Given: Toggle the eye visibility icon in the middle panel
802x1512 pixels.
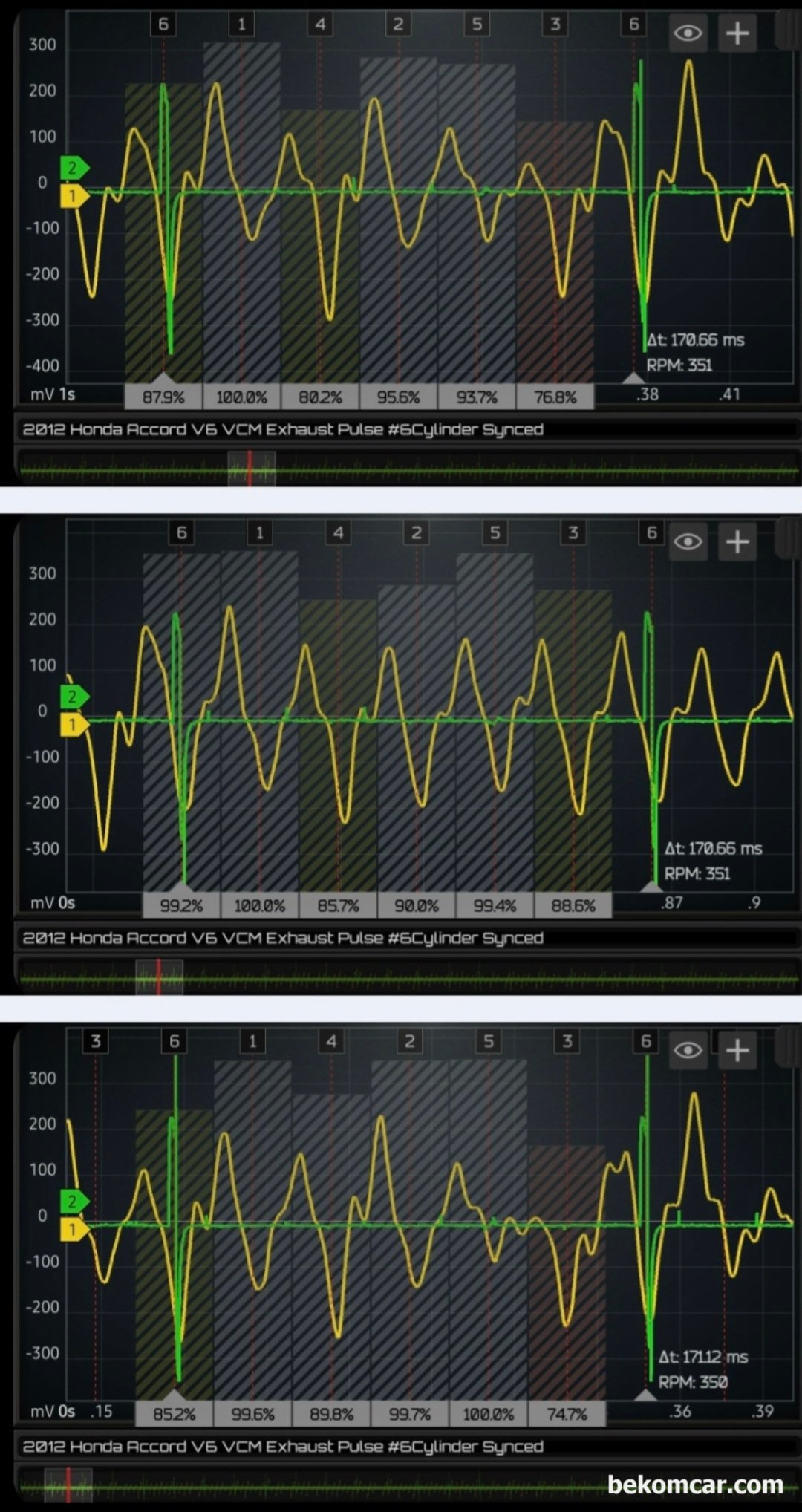Looking at the screenshot, I should point(688,542).
